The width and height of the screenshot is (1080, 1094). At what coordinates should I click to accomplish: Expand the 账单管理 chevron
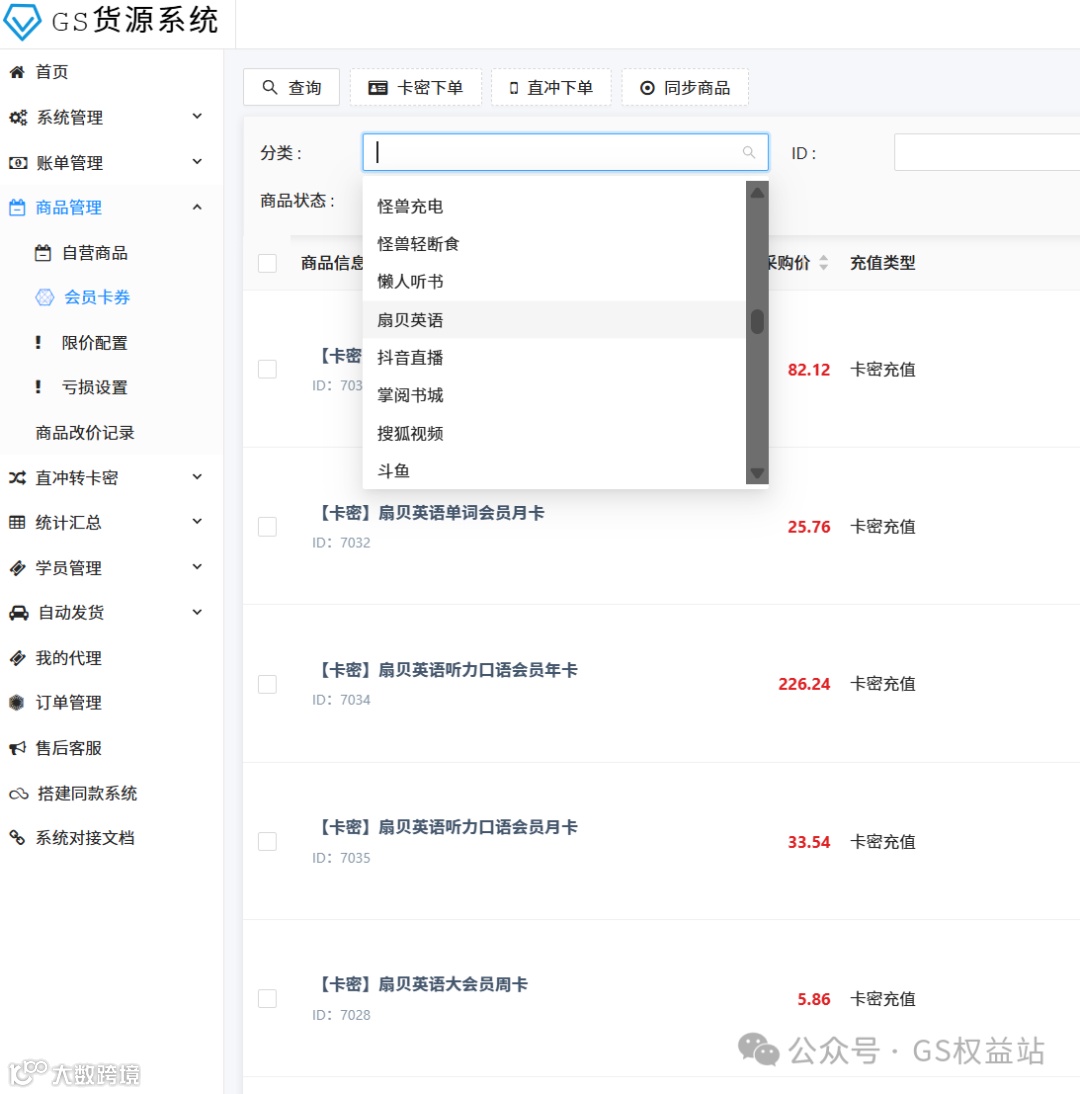tap(197, 162)
